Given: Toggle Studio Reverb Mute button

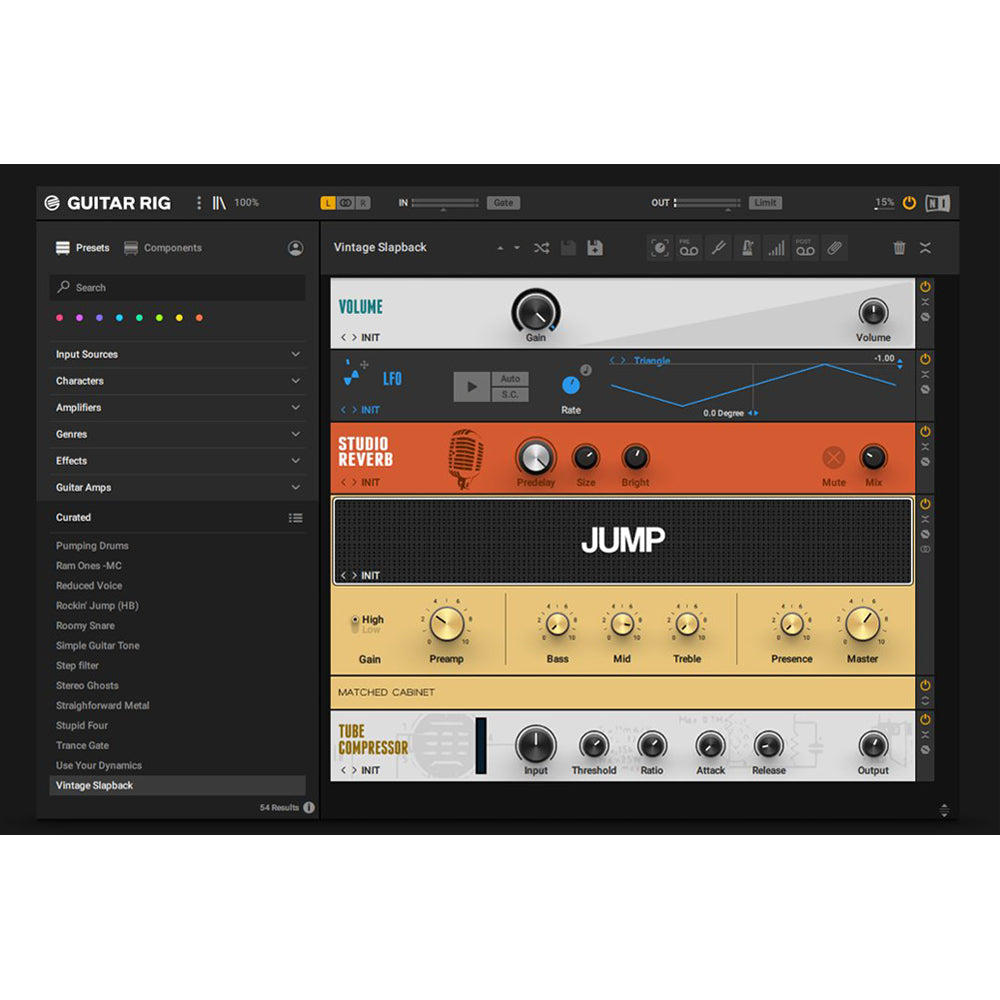Looking at the screenshot, I should (833, 458).
